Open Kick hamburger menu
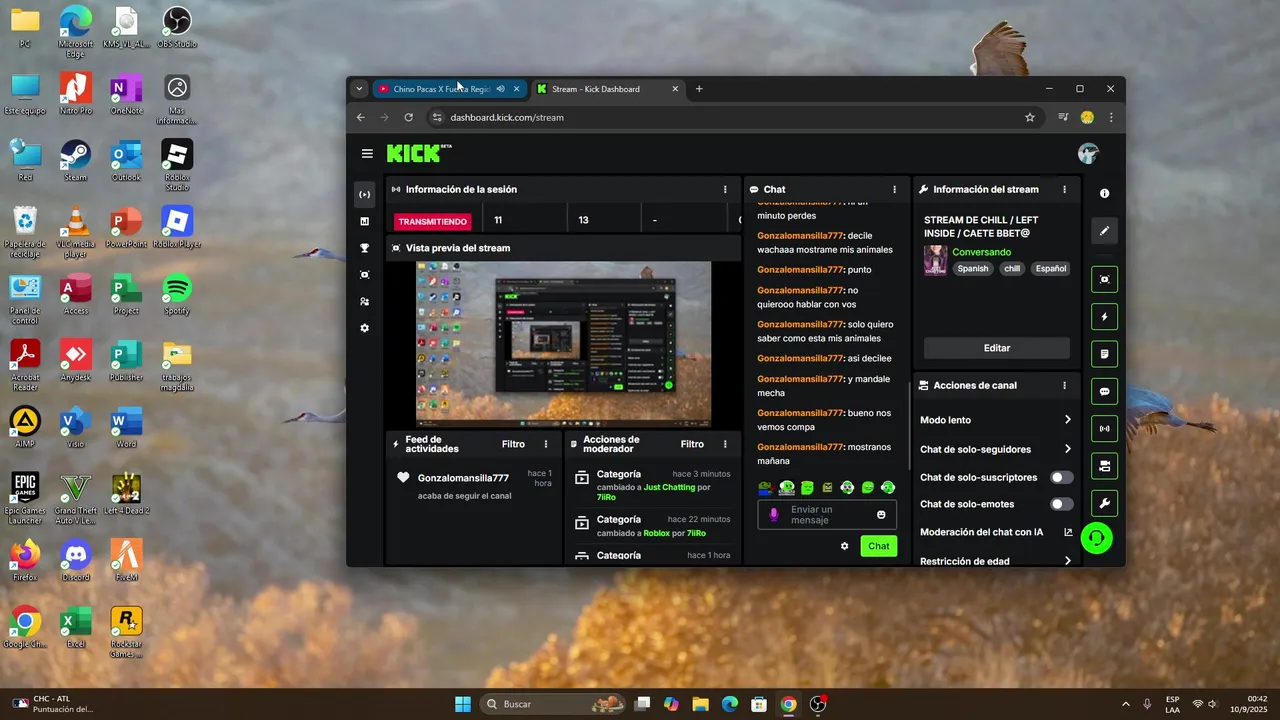Screen dimensions: 1280x720 click(x=367, y=153)
